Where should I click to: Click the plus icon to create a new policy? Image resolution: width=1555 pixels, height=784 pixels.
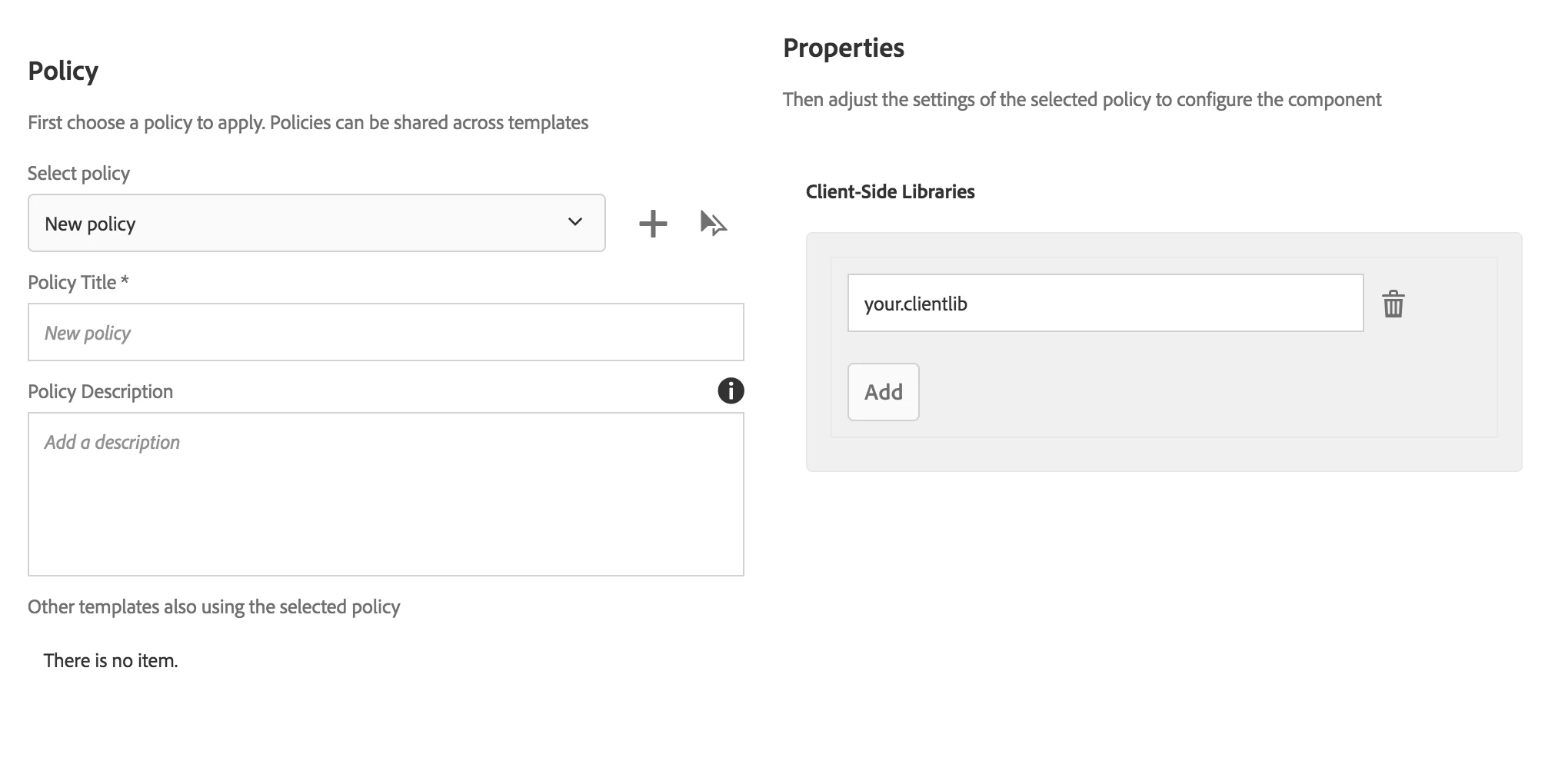tap(653, 224)
